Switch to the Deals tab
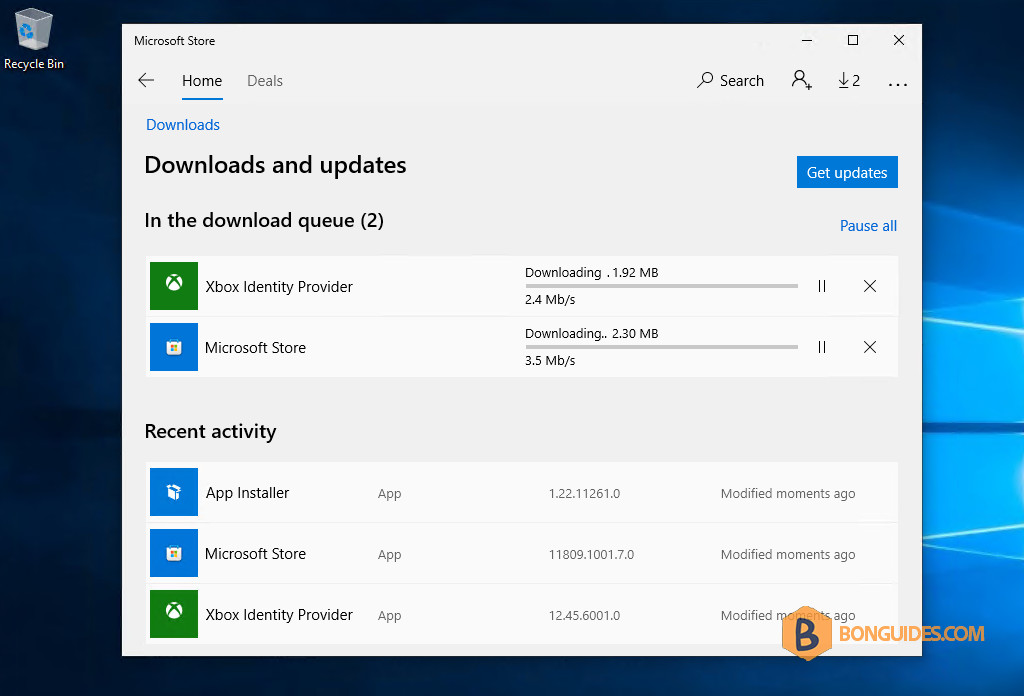1024x696 pixels. tap(264, 80)
